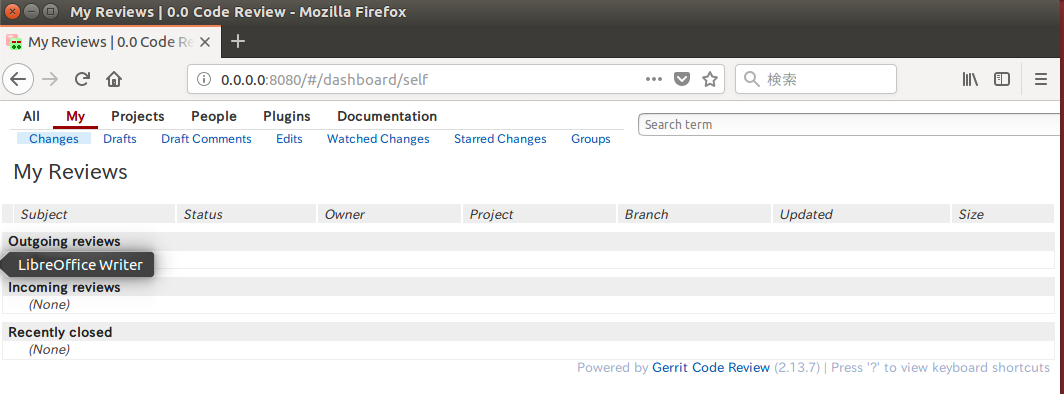Open the My menu in Gerrit
1064x394 pixels.
pyautogui.click(x=75, y=117)
